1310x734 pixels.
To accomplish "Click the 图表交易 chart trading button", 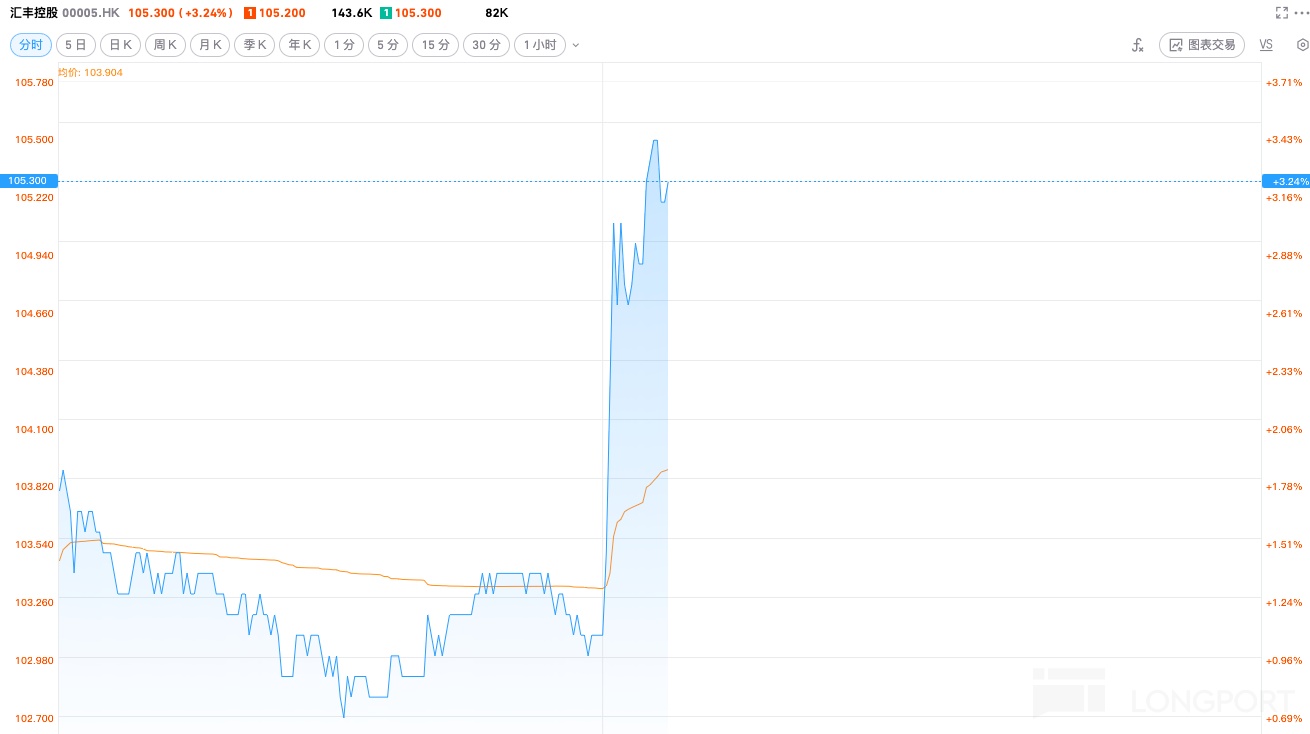I will pyautogui.click(x=1202, y=45).
